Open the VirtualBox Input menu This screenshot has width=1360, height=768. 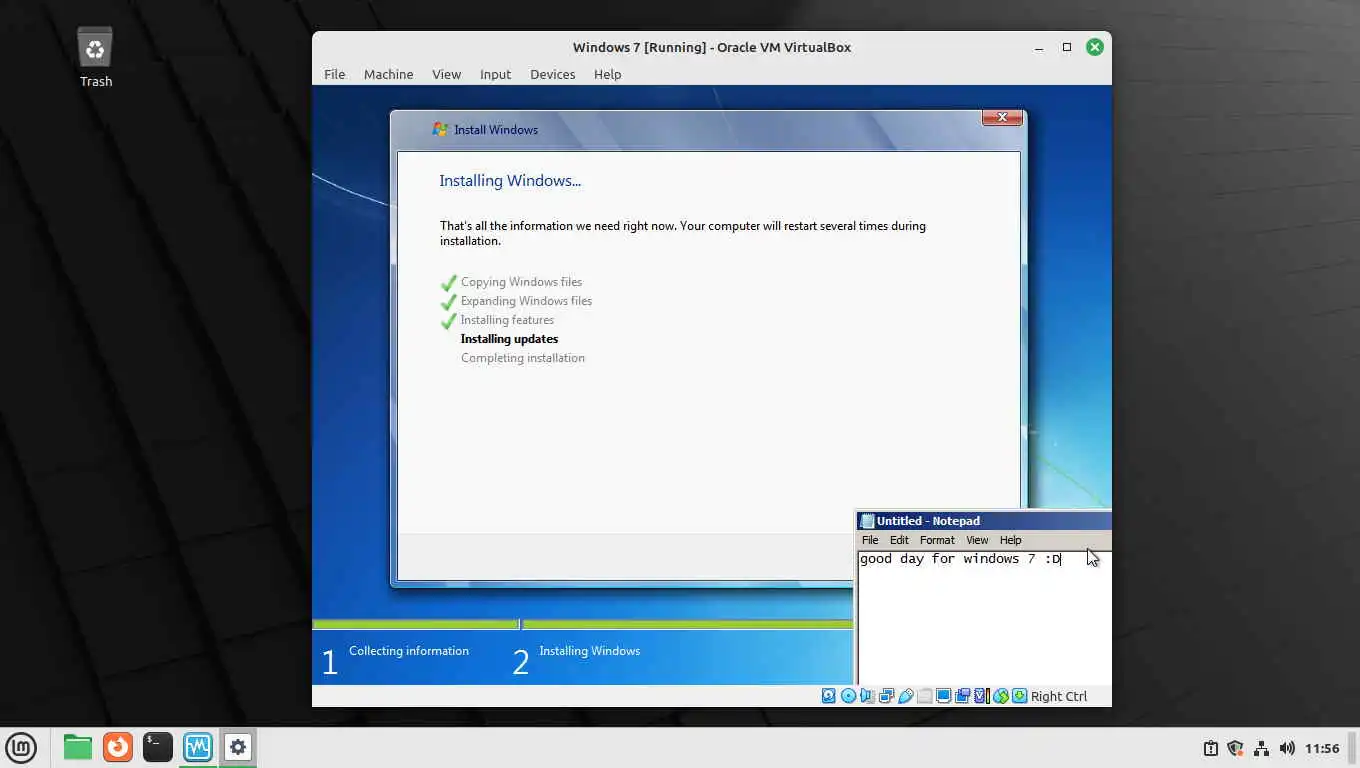[495, 74]
